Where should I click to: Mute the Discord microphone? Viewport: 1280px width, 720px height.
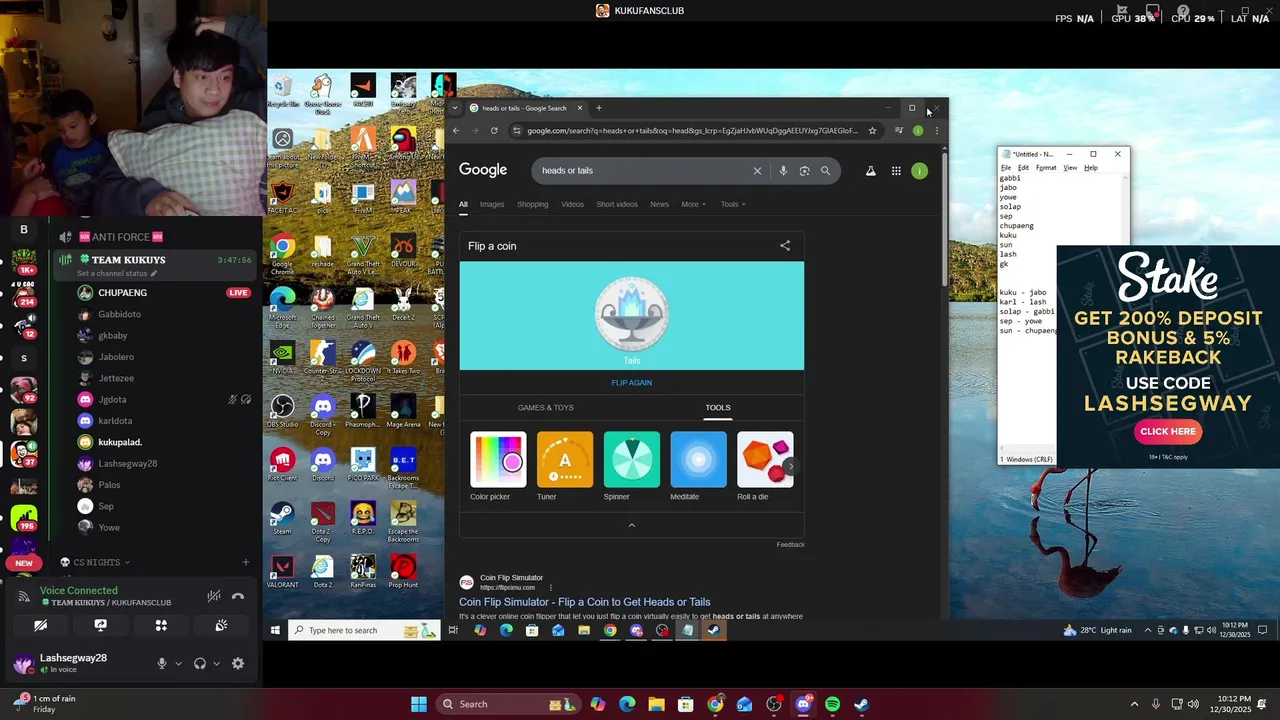point(161,663)
